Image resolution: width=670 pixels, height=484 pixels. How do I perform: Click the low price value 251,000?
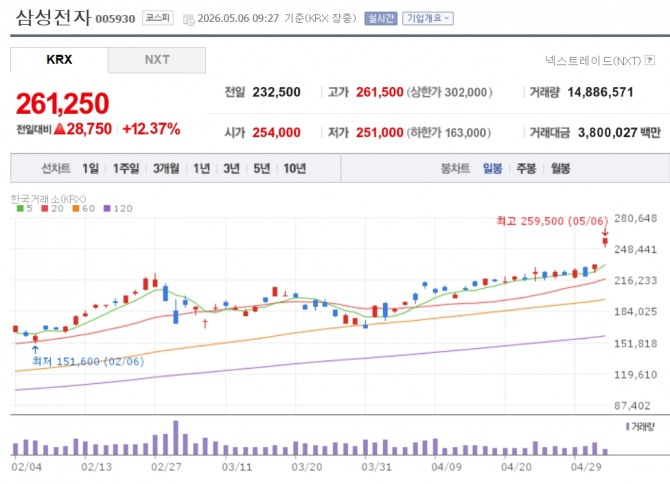click(x=379, y=132)
